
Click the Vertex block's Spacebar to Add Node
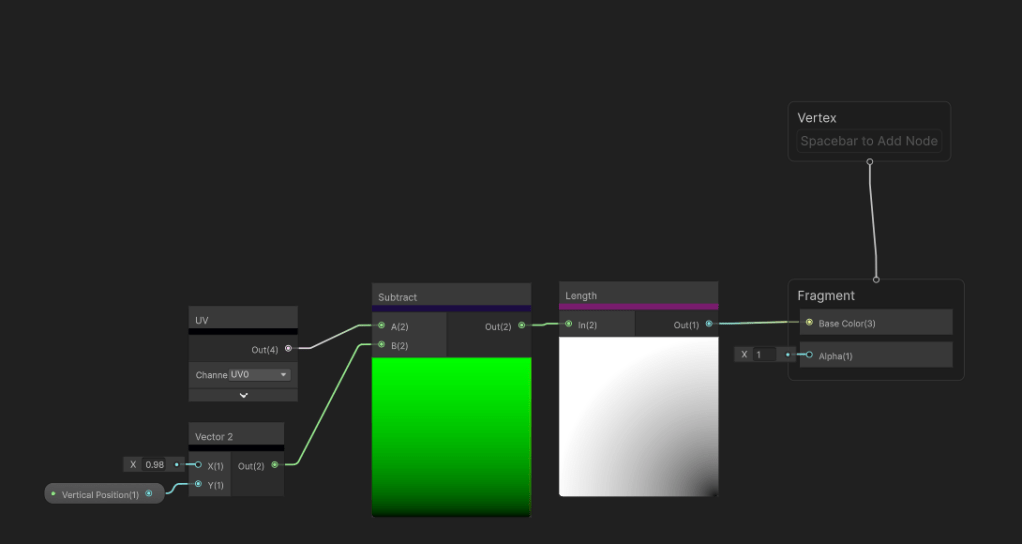tap(868, 141)
